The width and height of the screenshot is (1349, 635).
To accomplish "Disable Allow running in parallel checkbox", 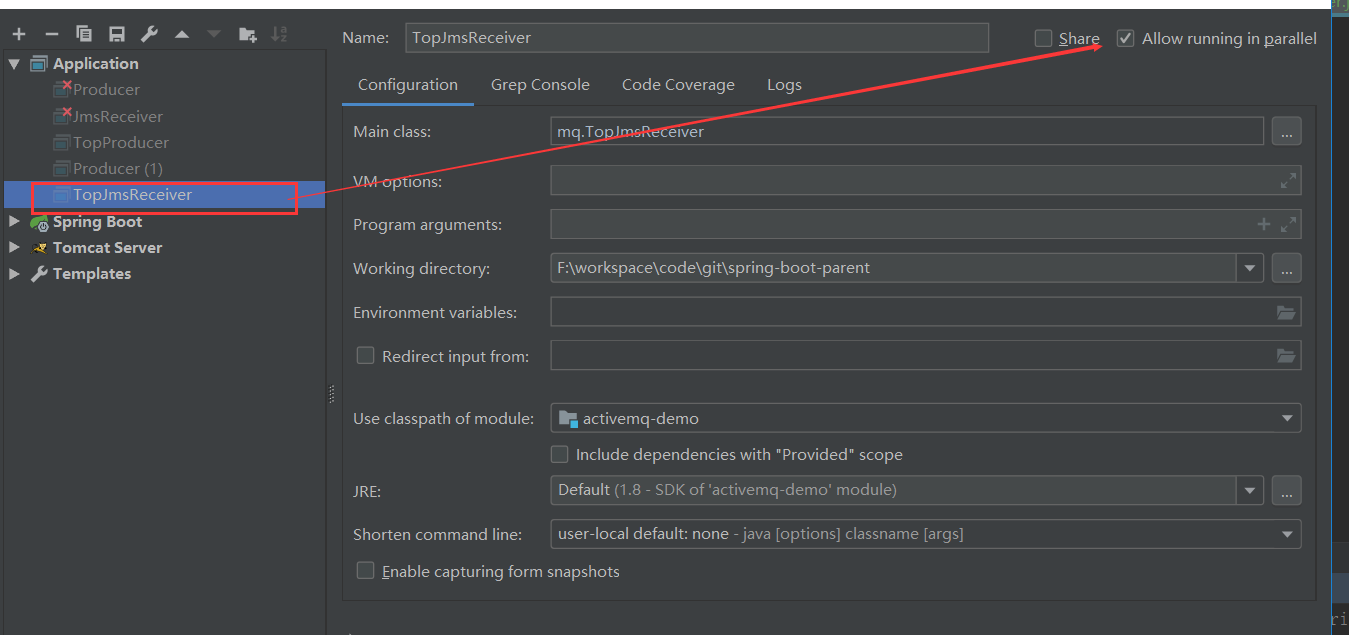I will click(1126, 38).
